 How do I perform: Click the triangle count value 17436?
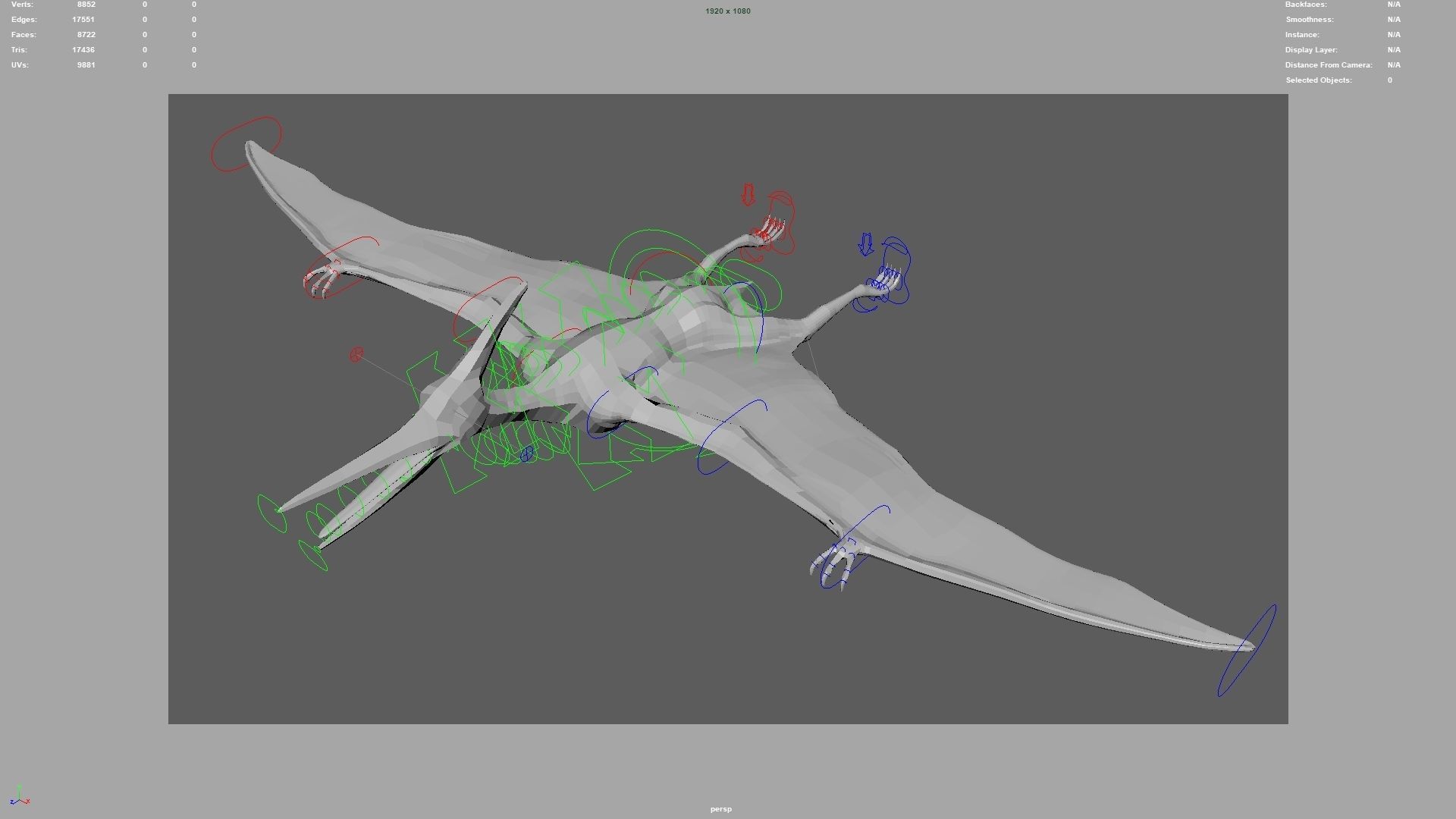[x=83, y=50]
